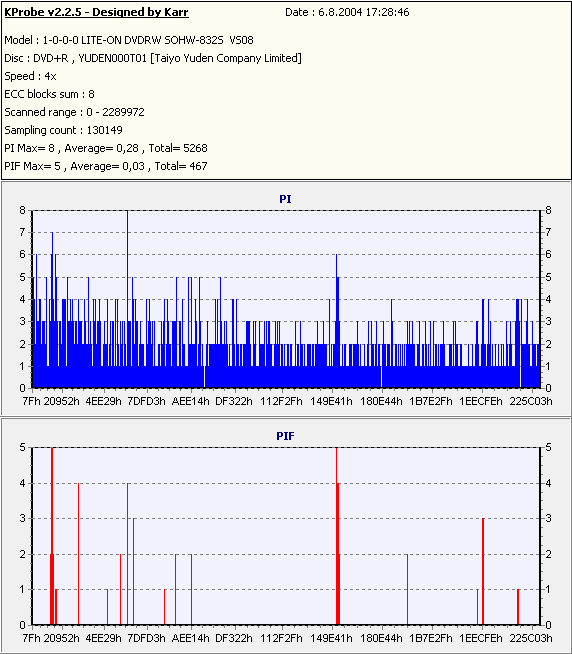Click "149E41h" on the PI chart x-axis

click(x=331, y=401)
